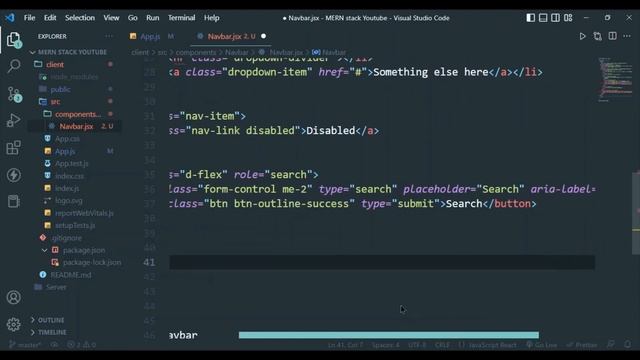640x360 pixels.
Task: Collapse the client folder
Action: coord(54,64)
